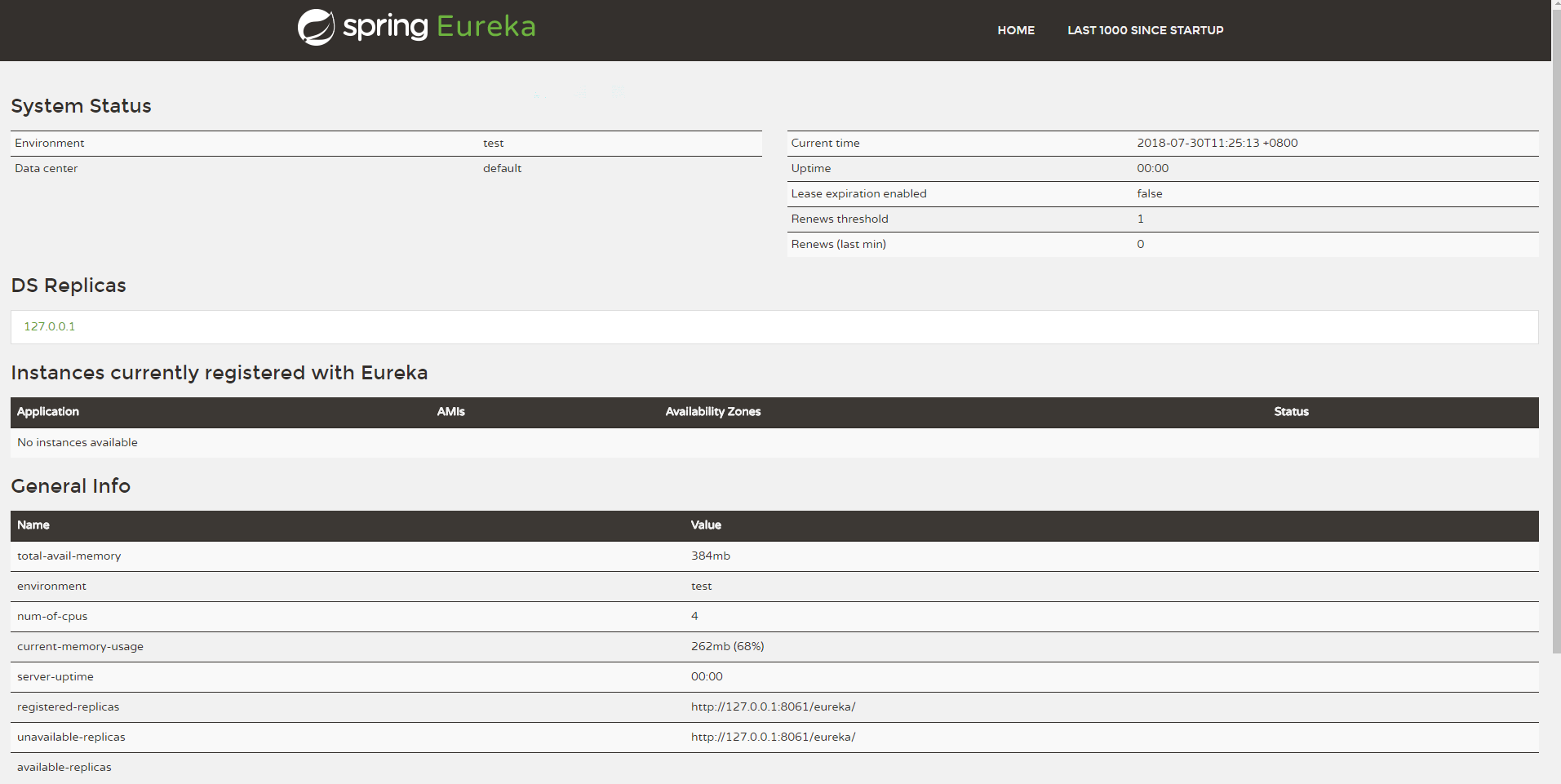Select the Renews threshold label
This screenshot has height=784, width=1561.
coord(840,219)
